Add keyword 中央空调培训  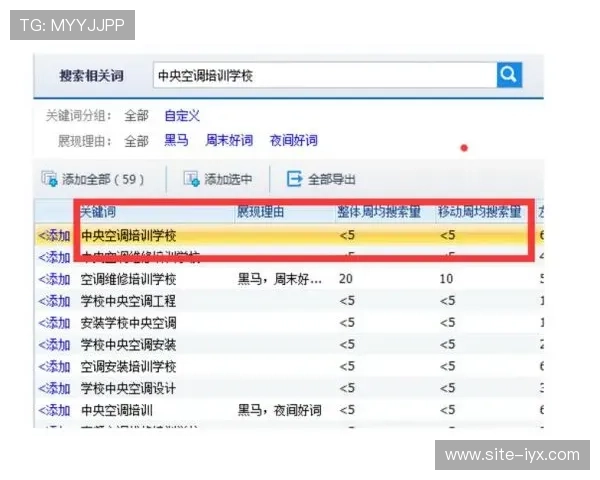coord(54,411)
